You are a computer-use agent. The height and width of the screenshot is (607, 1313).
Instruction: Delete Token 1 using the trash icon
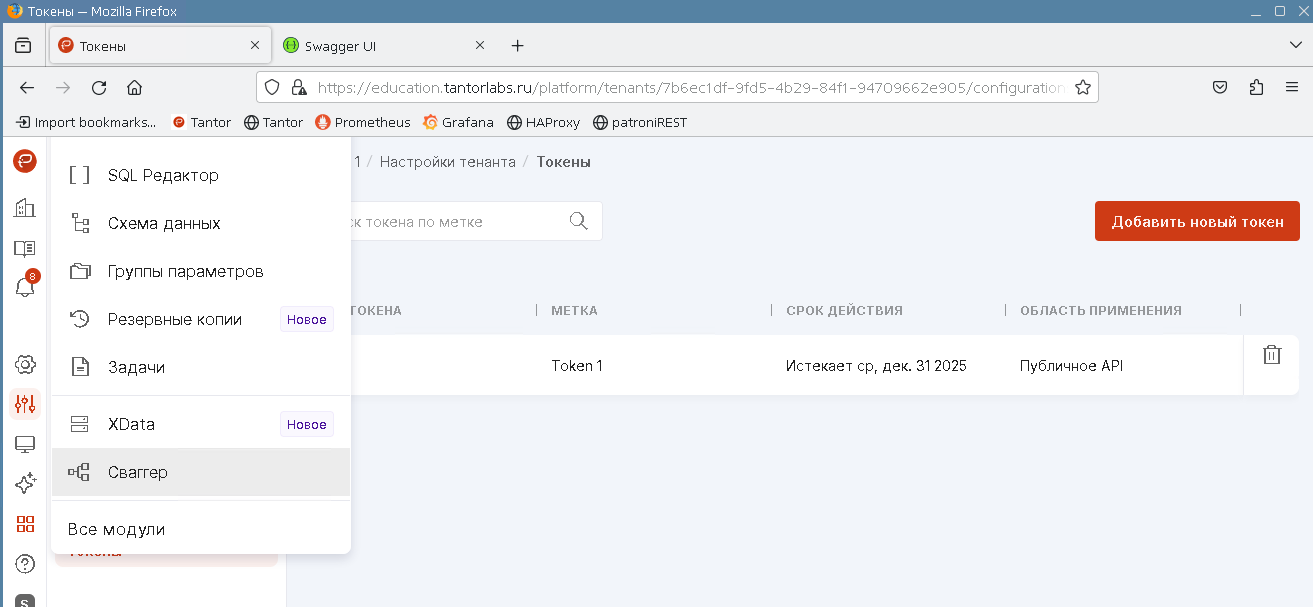tap(1271, 355)
